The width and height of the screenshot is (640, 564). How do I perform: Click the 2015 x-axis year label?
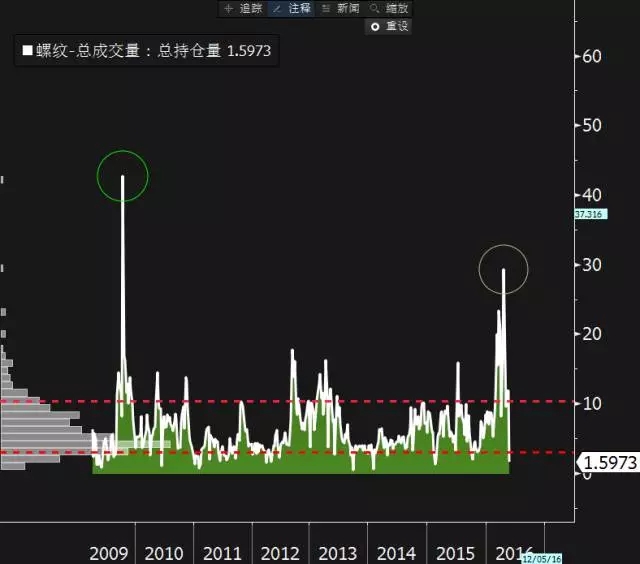point(455,554)
